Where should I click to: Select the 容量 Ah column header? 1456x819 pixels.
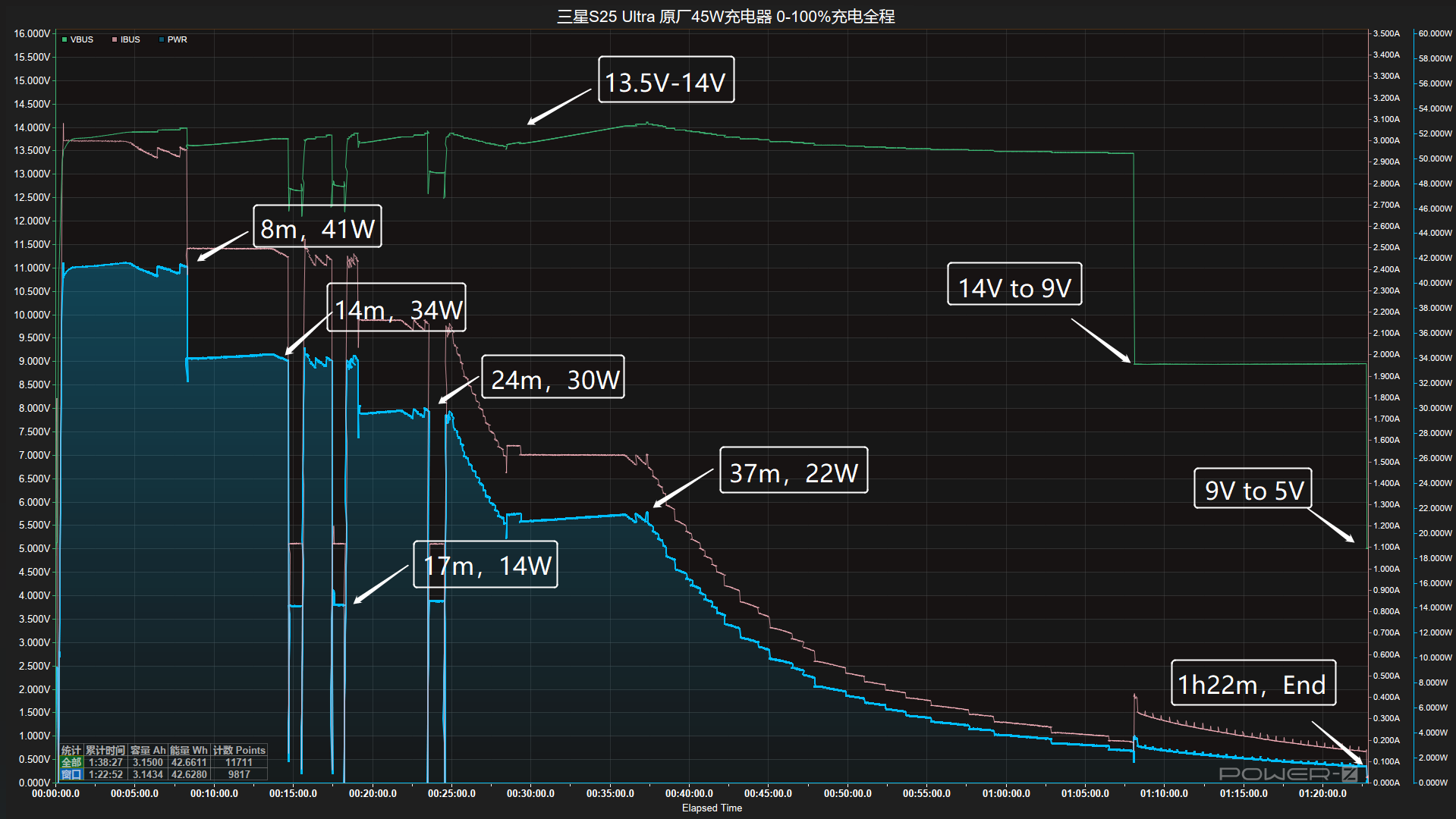pyautogui.click(x=148, y=750)
